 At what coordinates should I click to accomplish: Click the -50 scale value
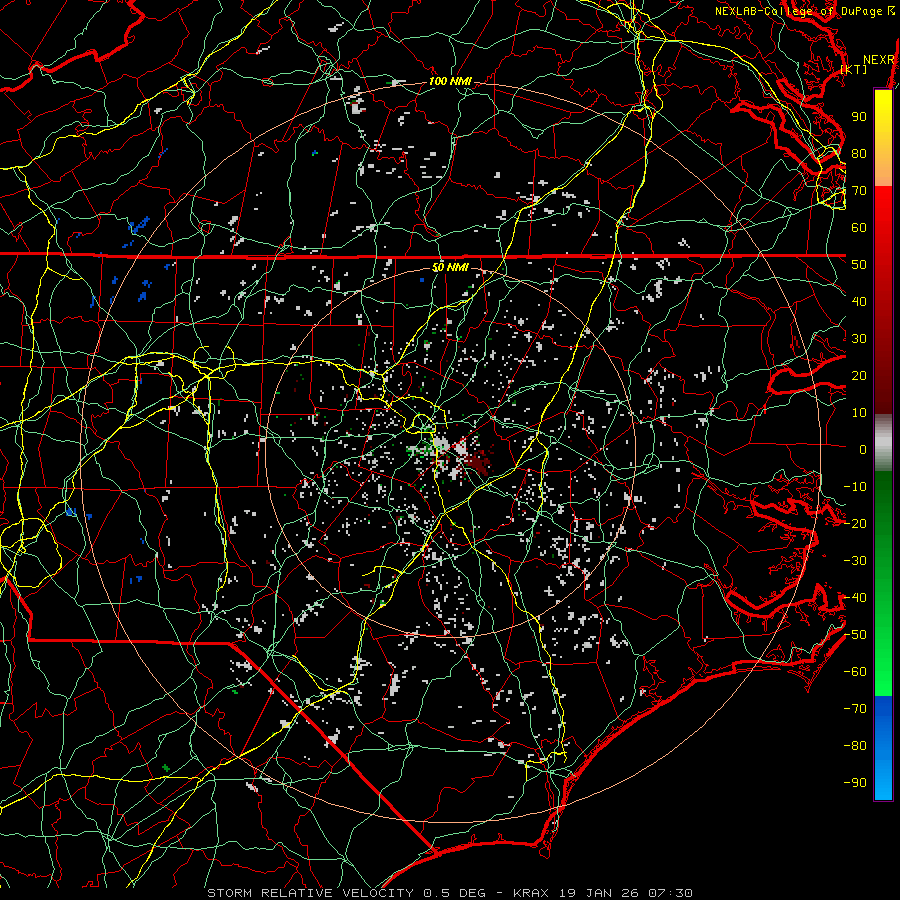coord(855,635)
